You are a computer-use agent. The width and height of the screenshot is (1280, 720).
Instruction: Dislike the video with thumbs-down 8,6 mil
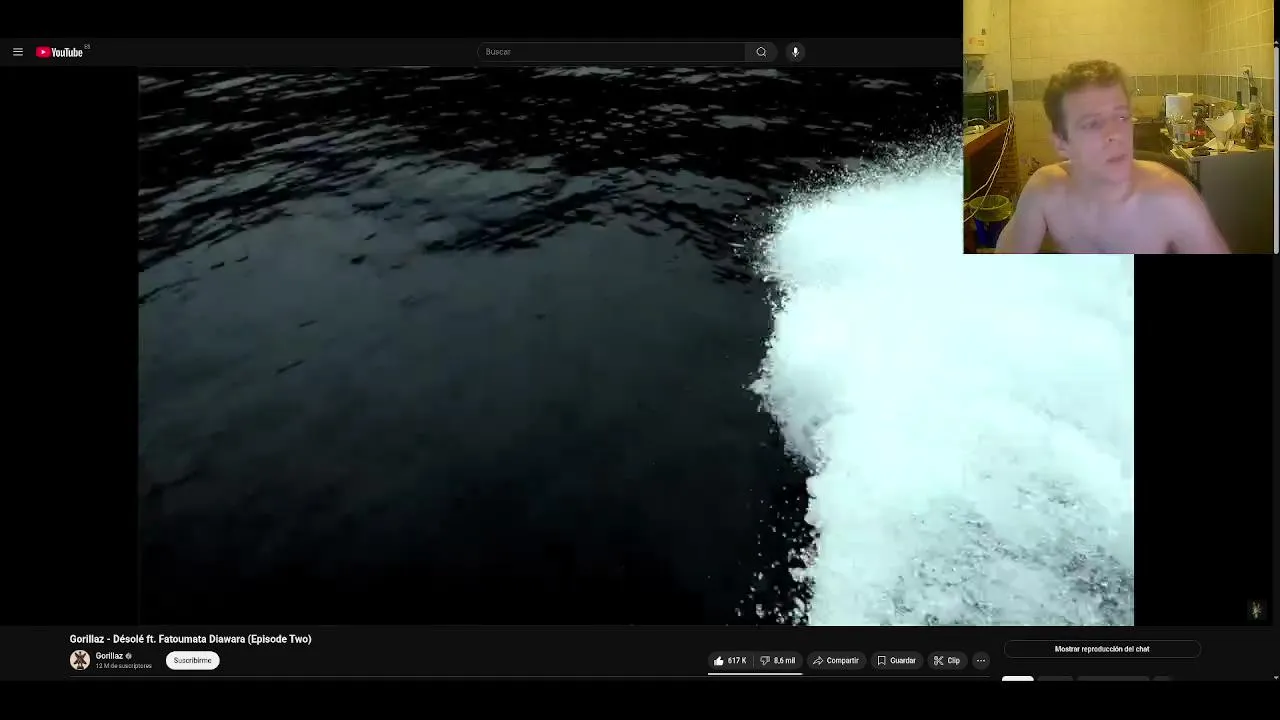pos(778,660)
